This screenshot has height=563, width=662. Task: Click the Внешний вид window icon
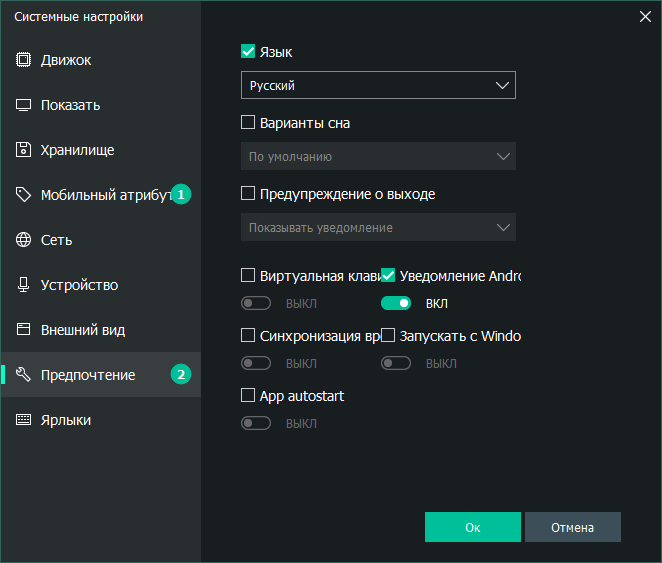(24, 330)
